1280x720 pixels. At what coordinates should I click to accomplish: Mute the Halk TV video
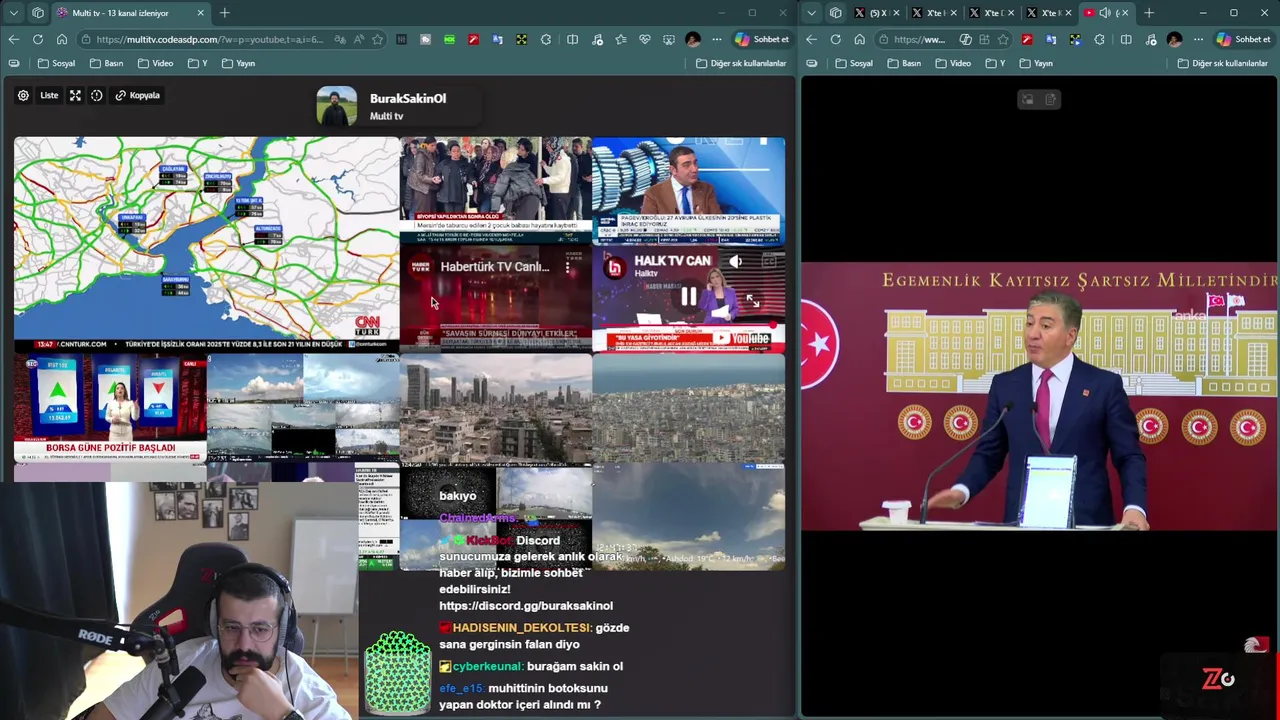click(736, 261)
